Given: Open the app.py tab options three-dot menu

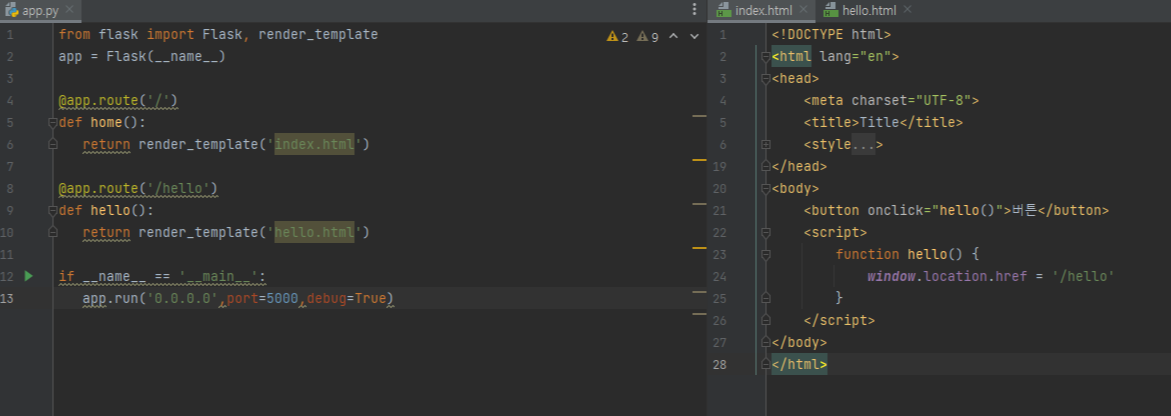Looking at the screenshot, I should [695, 10].
